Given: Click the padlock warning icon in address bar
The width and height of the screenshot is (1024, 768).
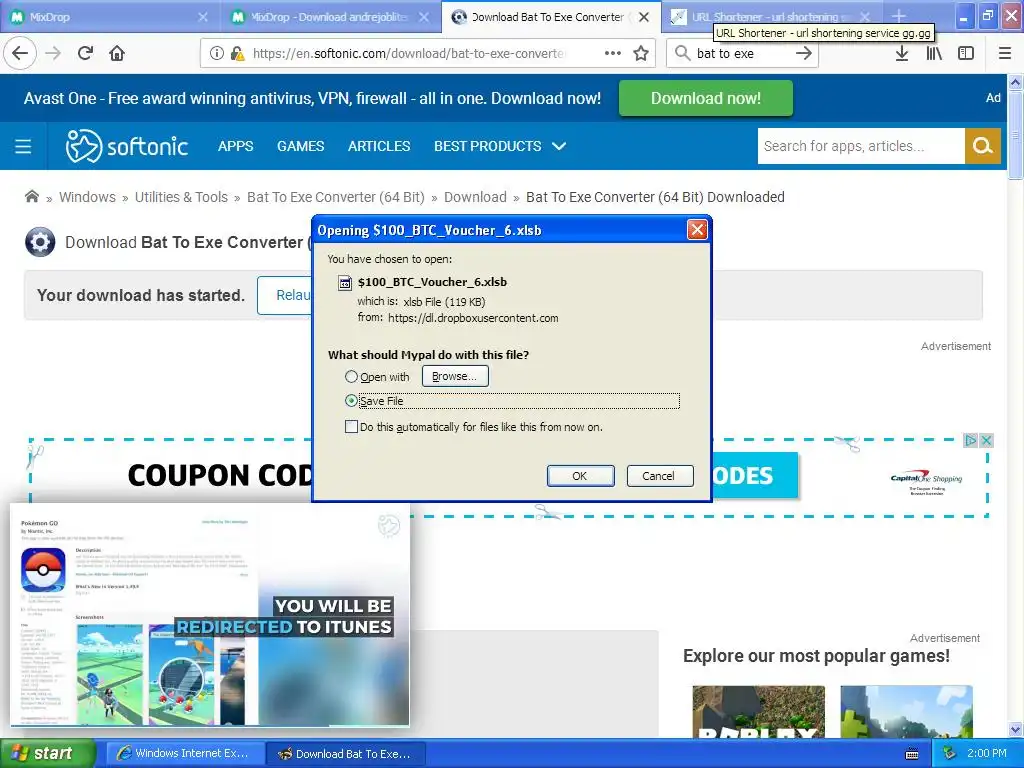Looking at the screenshot, I should (x=237, y=54).
